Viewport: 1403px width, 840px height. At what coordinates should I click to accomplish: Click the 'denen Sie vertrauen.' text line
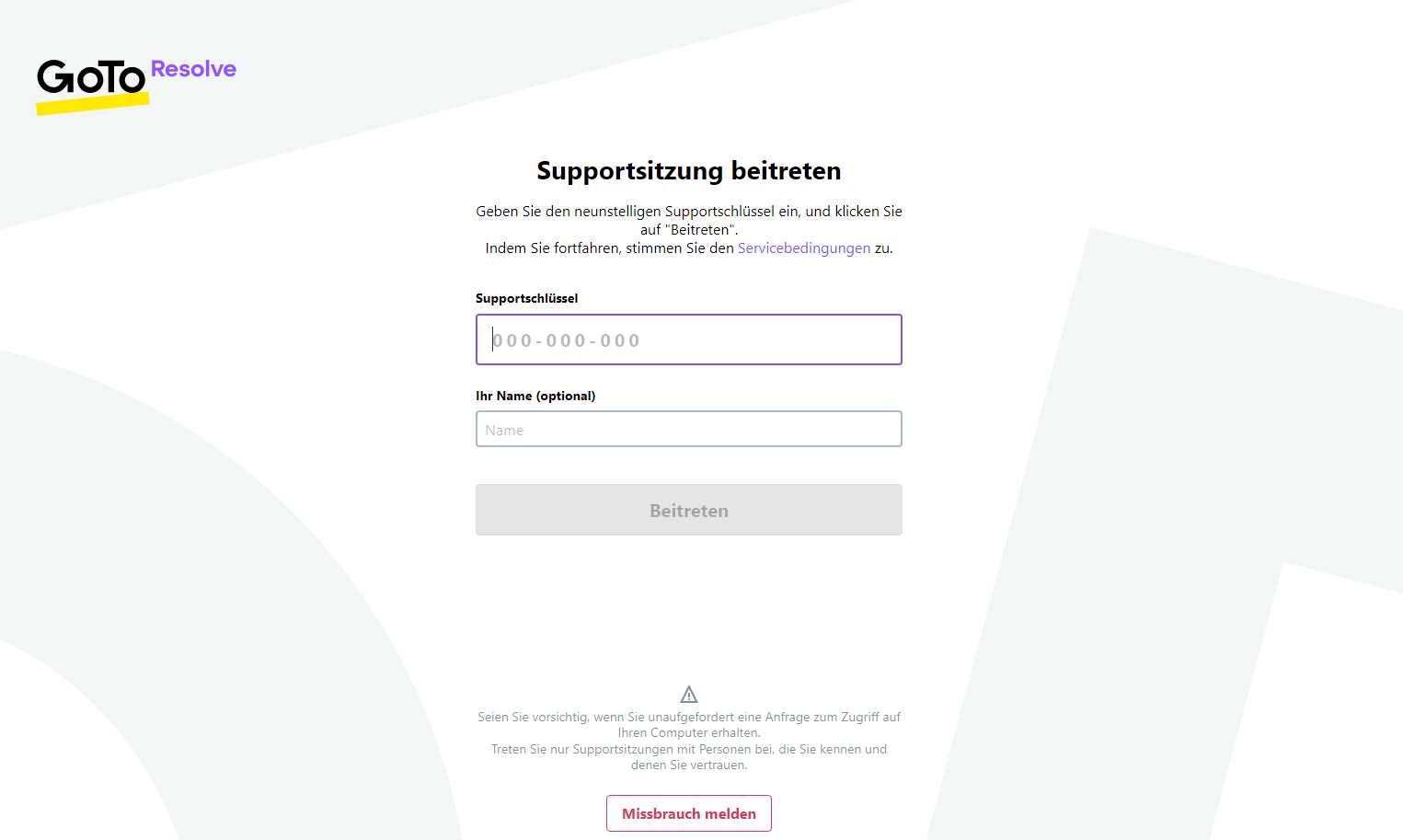pyautogui.click(x=689, y=765)
